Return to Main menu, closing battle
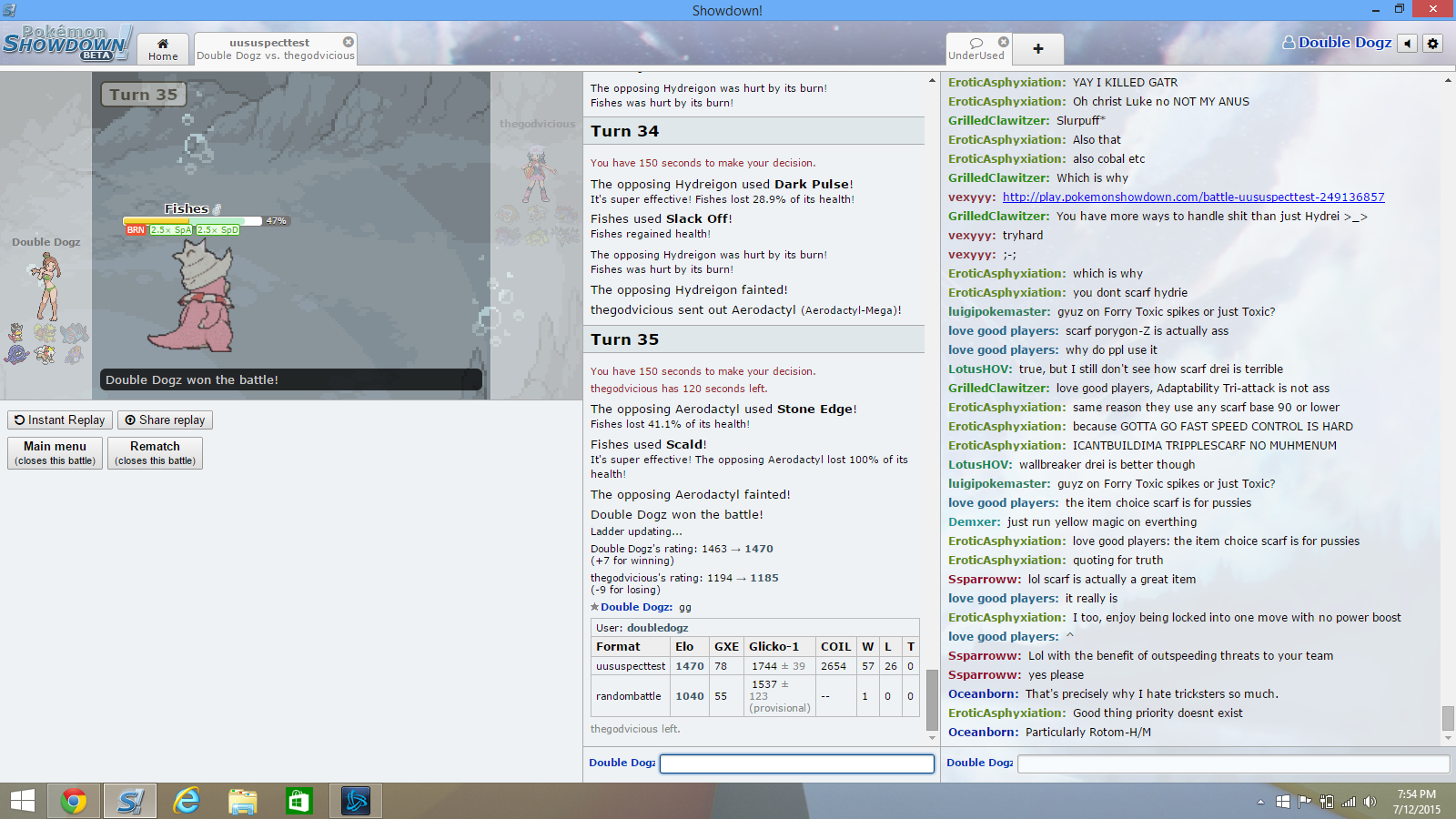This screenshot has height=819, width=1456. point(56,452)
